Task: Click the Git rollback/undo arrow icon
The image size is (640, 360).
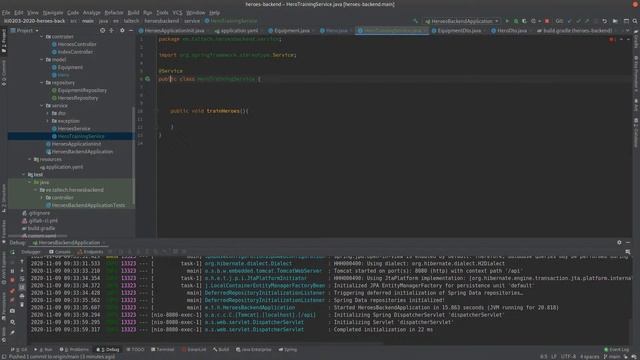Action: pyautogui.click(x=604, y=21)
